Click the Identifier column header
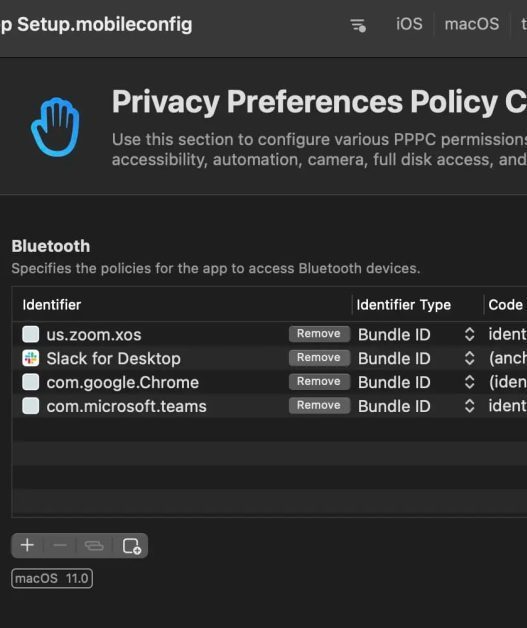This screenshot has width=527, height=628. pos(52,305)
